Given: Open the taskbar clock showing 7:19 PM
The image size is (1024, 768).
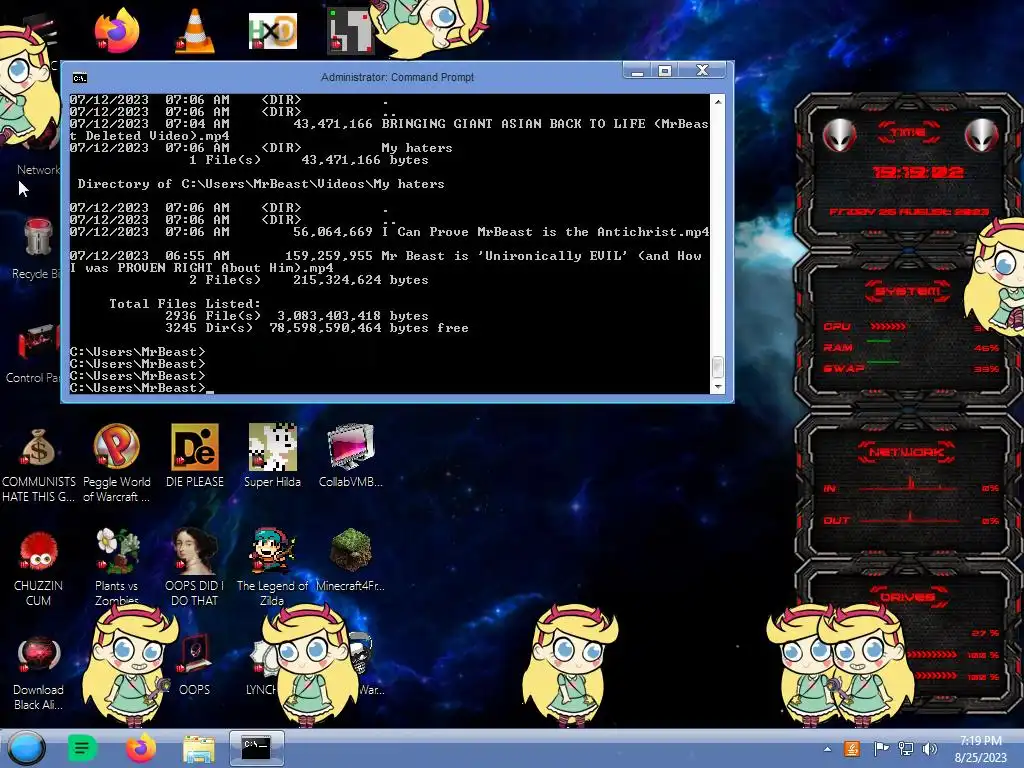Looking at the screenshot, I should 980,749.
